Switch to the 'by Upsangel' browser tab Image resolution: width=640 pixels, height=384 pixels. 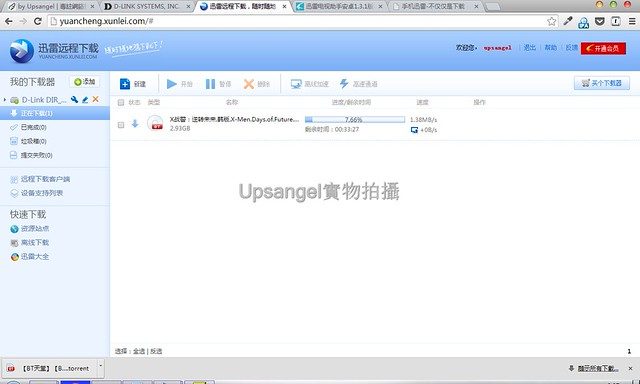51,7
